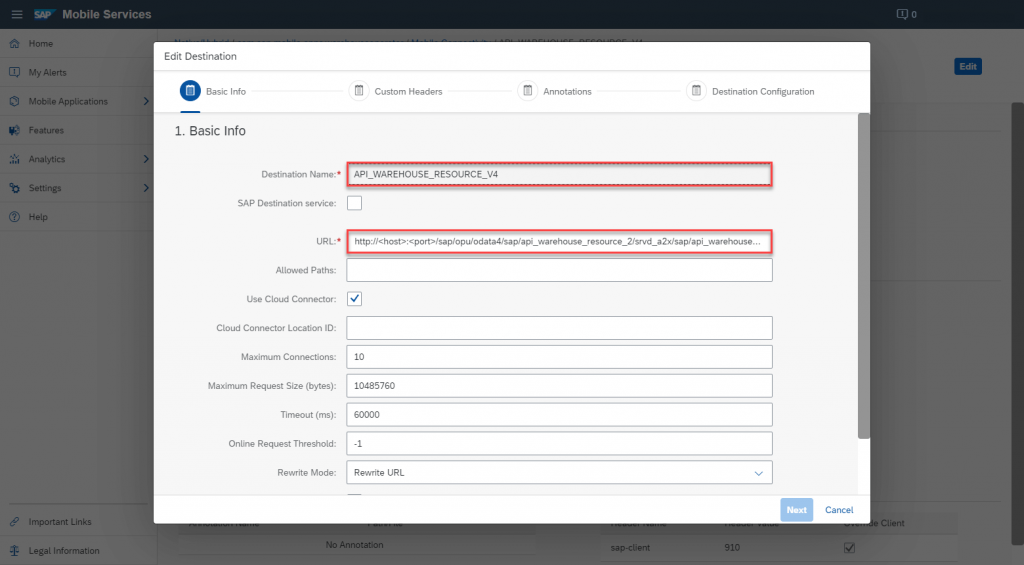Focus the Allowed Paths field
1024x565 pixels.
[x=559, y=270]
